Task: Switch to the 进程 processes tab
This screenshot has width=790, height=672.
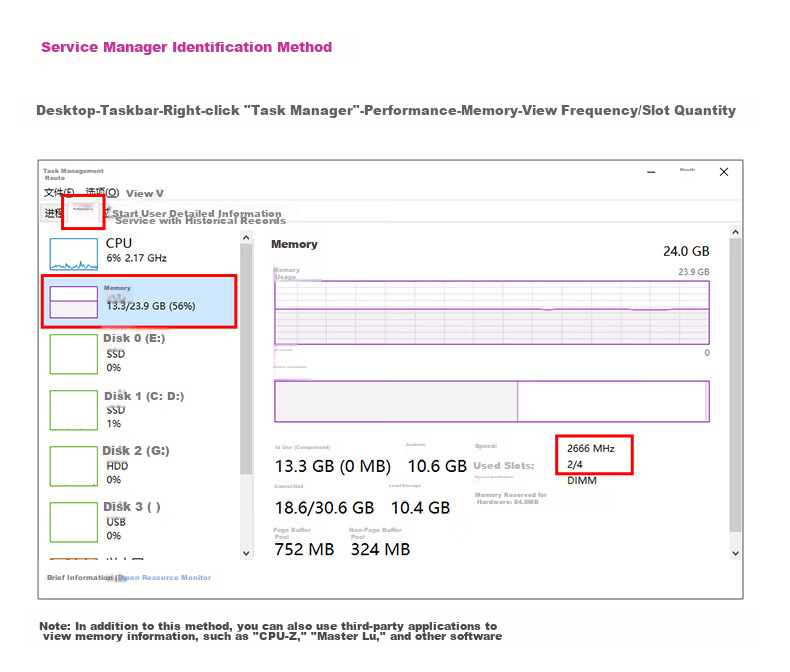Action: (52, 213)
